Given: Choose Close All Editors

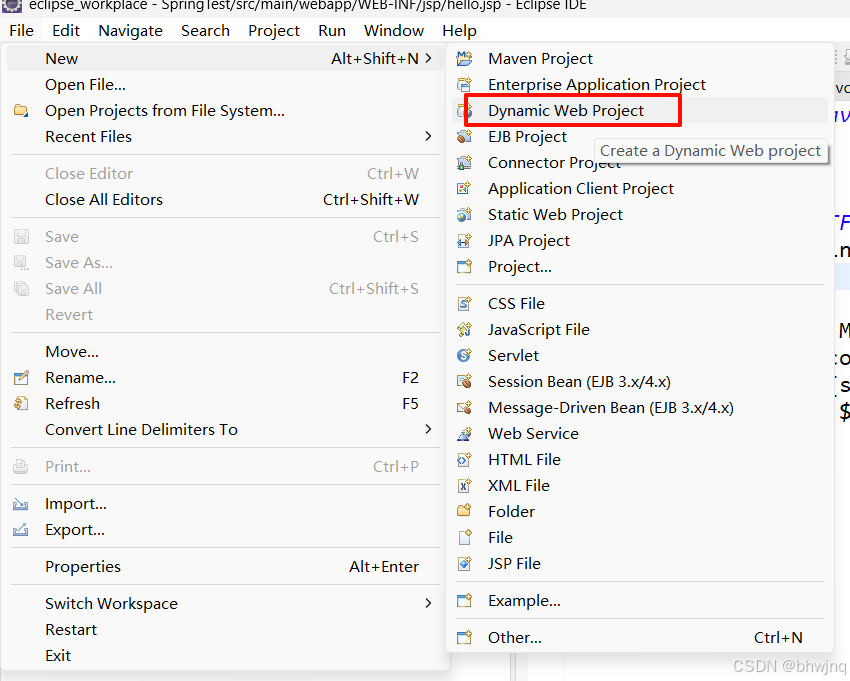Looking at the screenshot, I should pyautogui.click(x=225, y=200).
